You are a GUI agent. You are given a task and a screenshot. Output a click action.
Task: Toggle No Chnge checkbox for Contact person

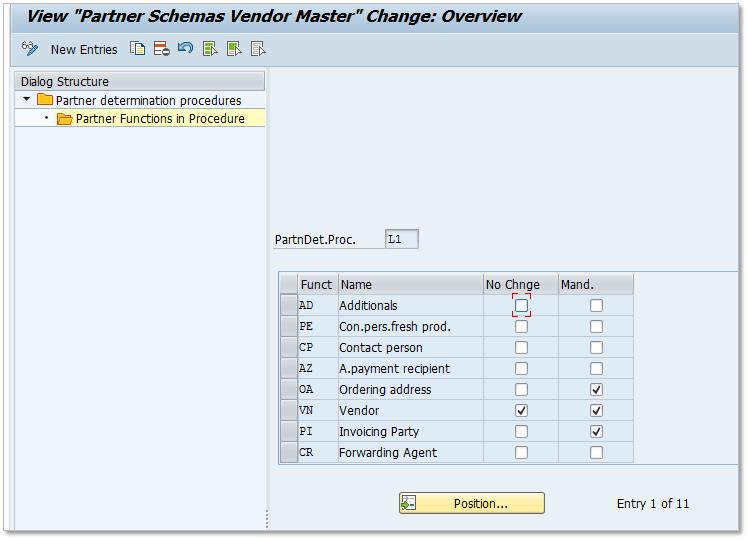point(521,347)
